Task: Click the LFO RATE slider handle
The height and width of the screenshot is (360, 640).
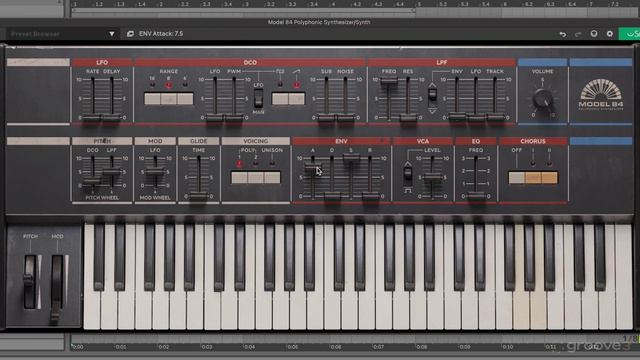Action: pyautogui.click(x=93, y=118)
